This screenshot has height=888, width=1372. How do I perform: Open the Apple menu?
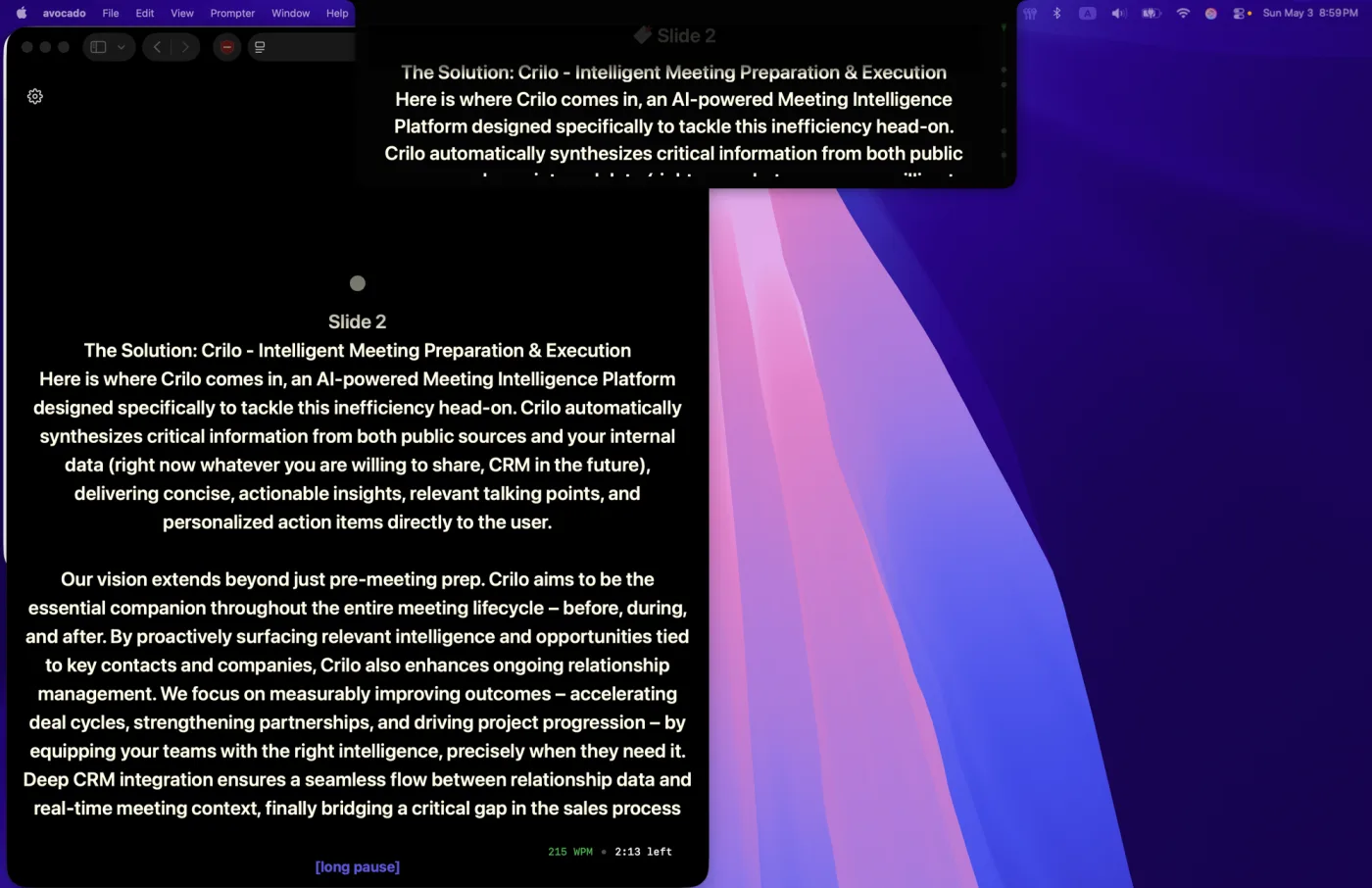[22, 13]
